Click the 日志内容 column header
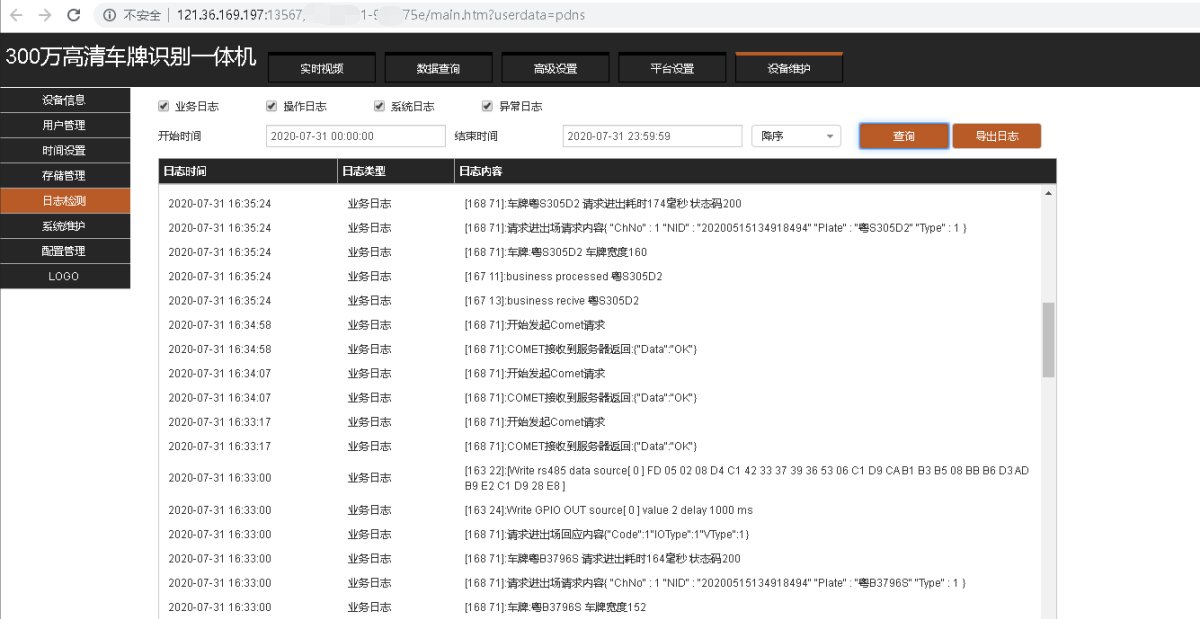Image resolution: width=1200 pixels, height=619 pixels. pyautogui.click(x=755, y=171)
